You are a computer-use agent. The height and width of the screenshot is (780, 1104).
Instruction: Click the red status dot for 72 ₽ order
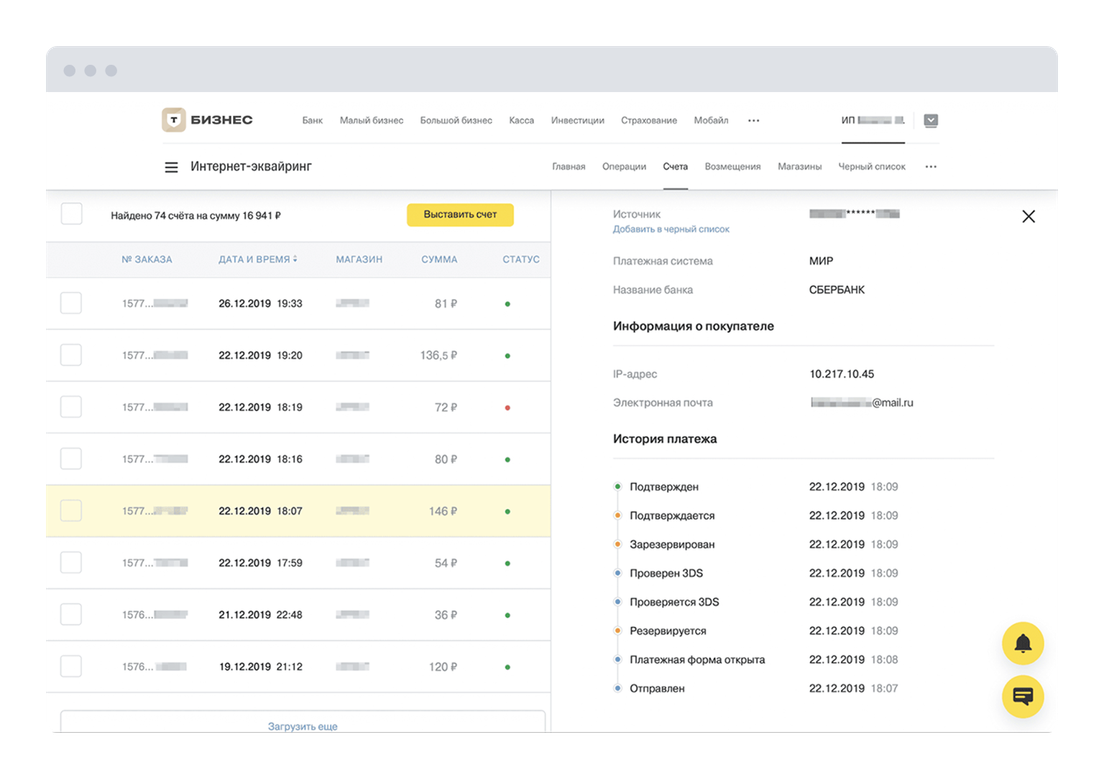tap(507, 408)
